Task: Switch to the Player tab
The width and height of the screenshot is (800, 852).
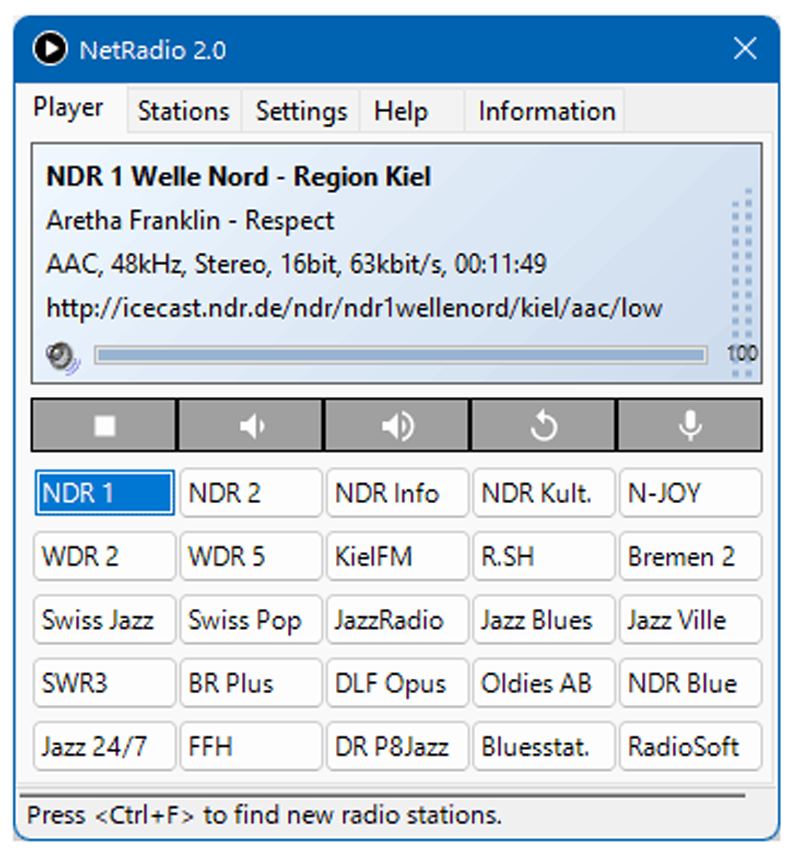Action: coord(68,108)
